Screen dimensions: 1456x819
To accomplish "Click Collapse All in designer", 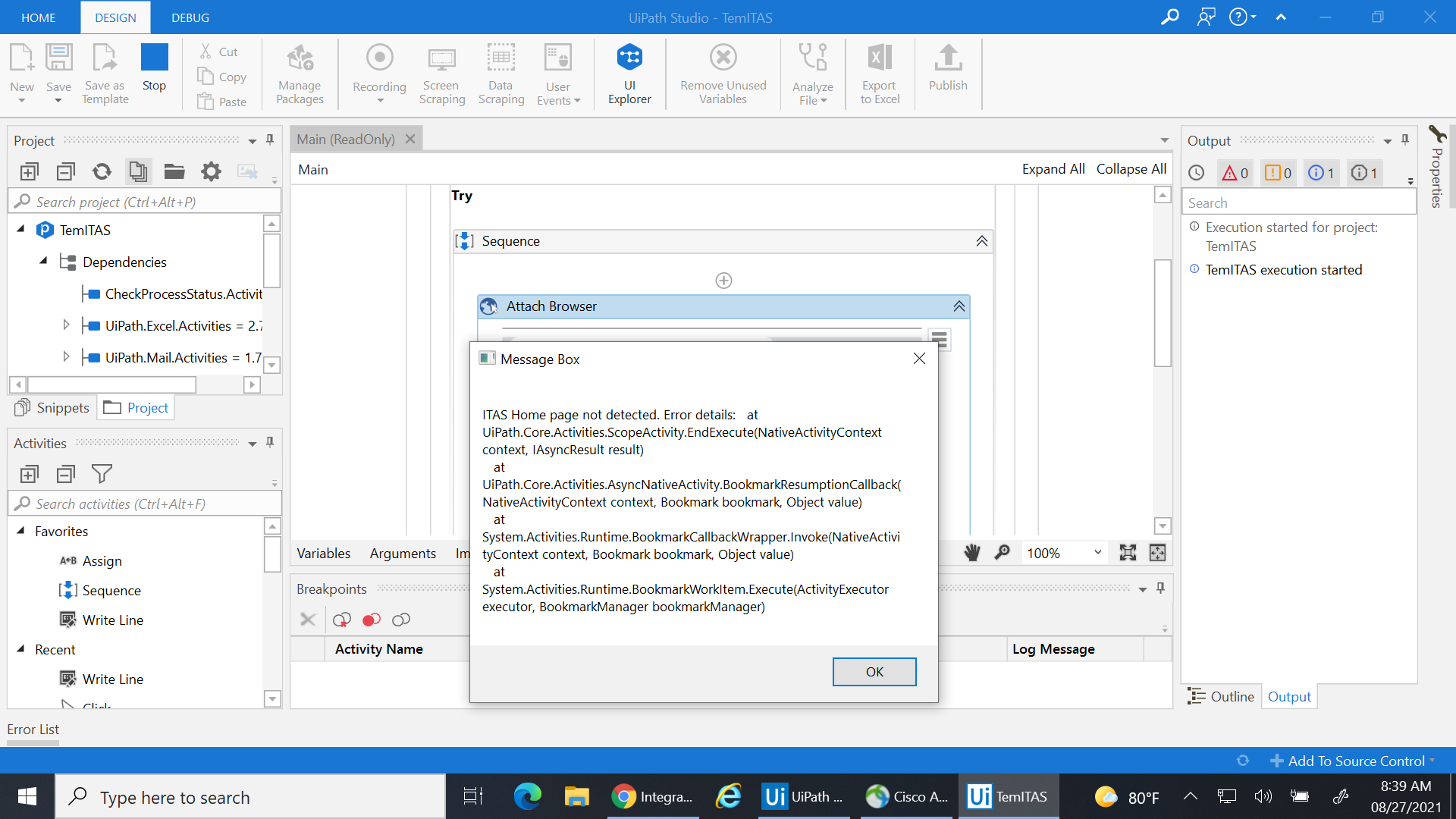I will click(x=1131, y=169).
